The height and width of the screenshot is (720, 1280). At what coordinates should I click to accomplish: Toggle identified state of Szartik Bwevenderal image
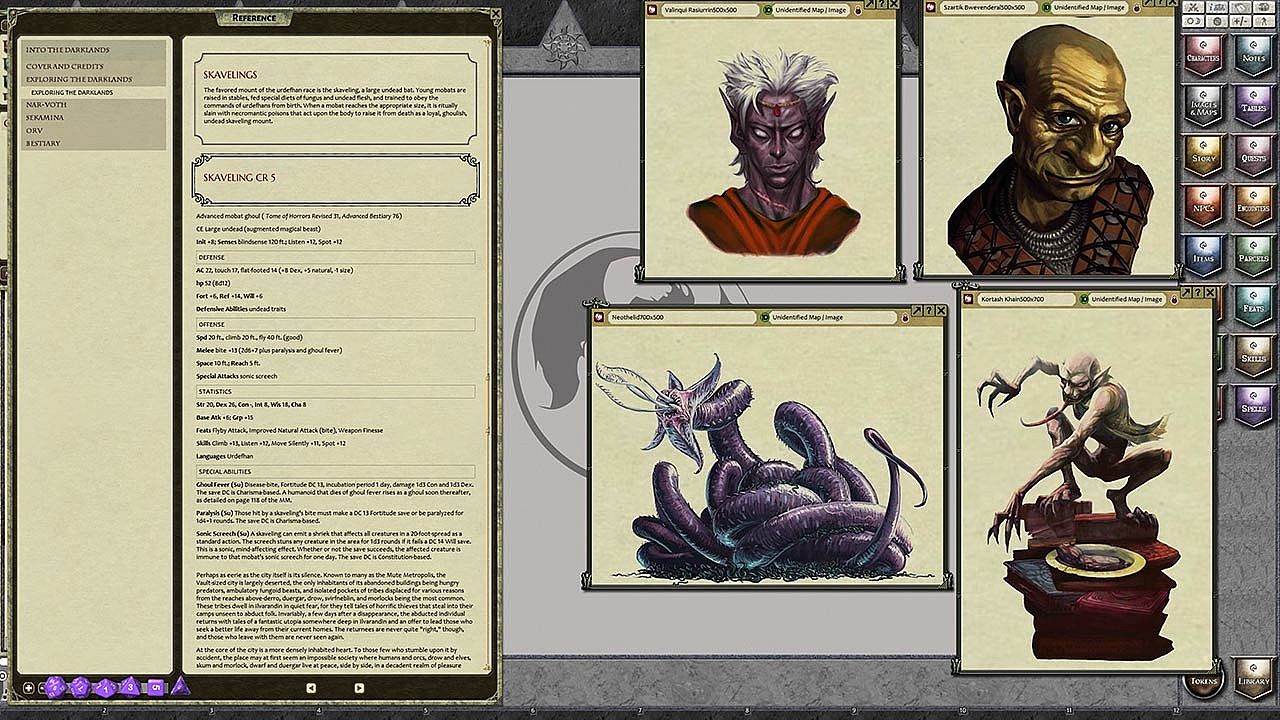click(x=1047, y=9)
